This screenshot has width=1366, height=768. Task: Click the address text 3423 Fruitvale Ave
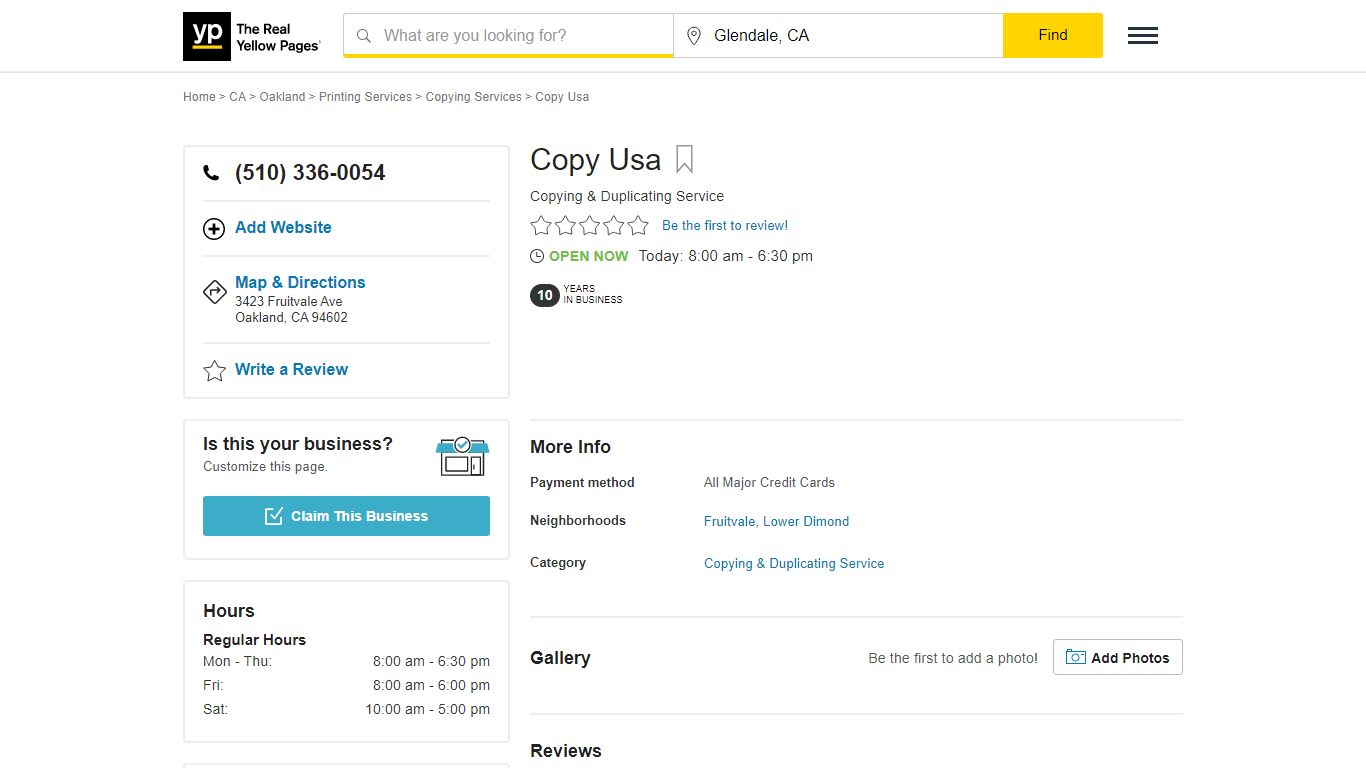[289, 301]
